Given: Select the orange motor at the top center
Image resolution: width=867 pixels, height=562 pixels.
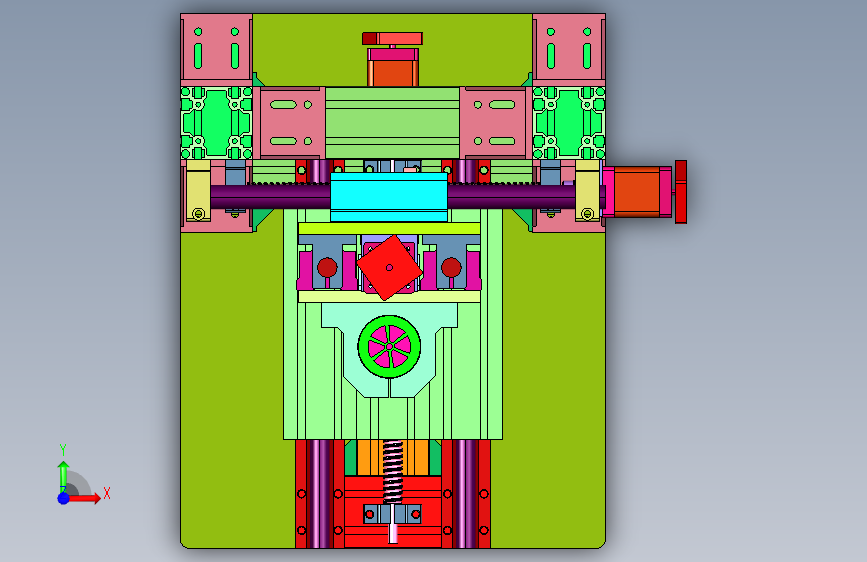Looking at the screenshot, I should (x=393, y=73).
